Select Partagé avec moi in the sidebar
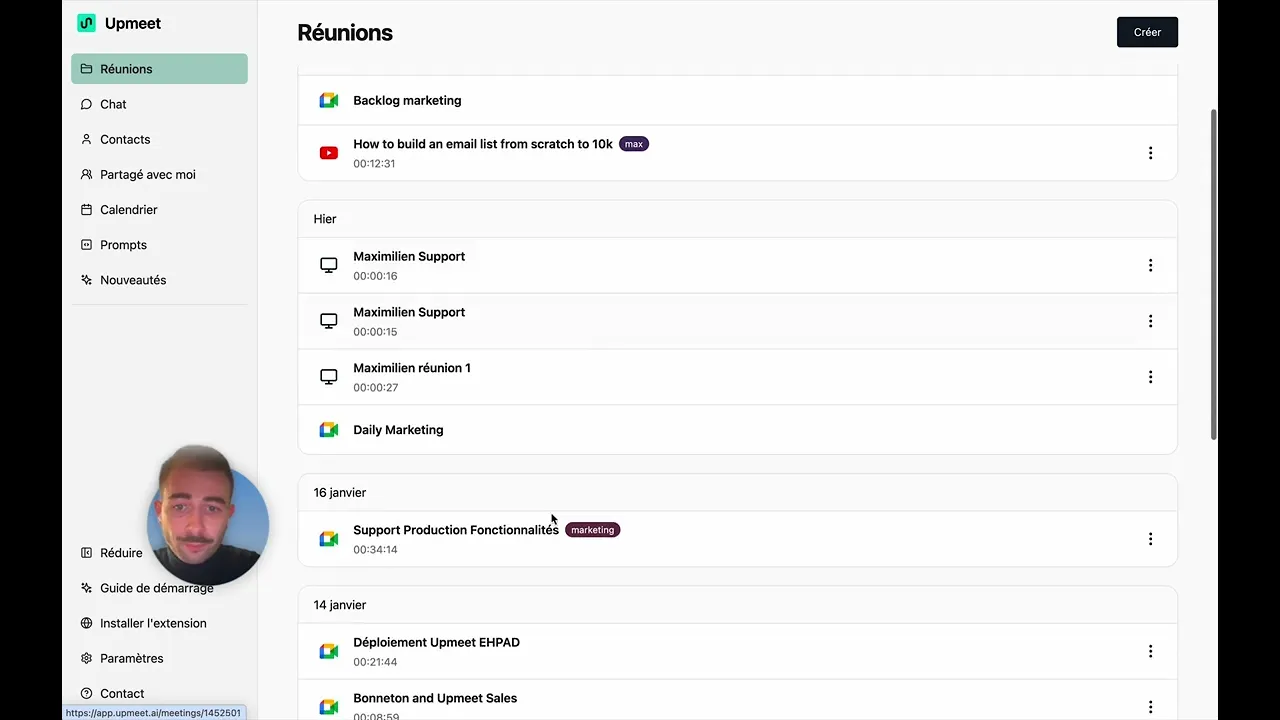Image resolution: width=1280 pixels, height=720 pixels. (147, 175)
